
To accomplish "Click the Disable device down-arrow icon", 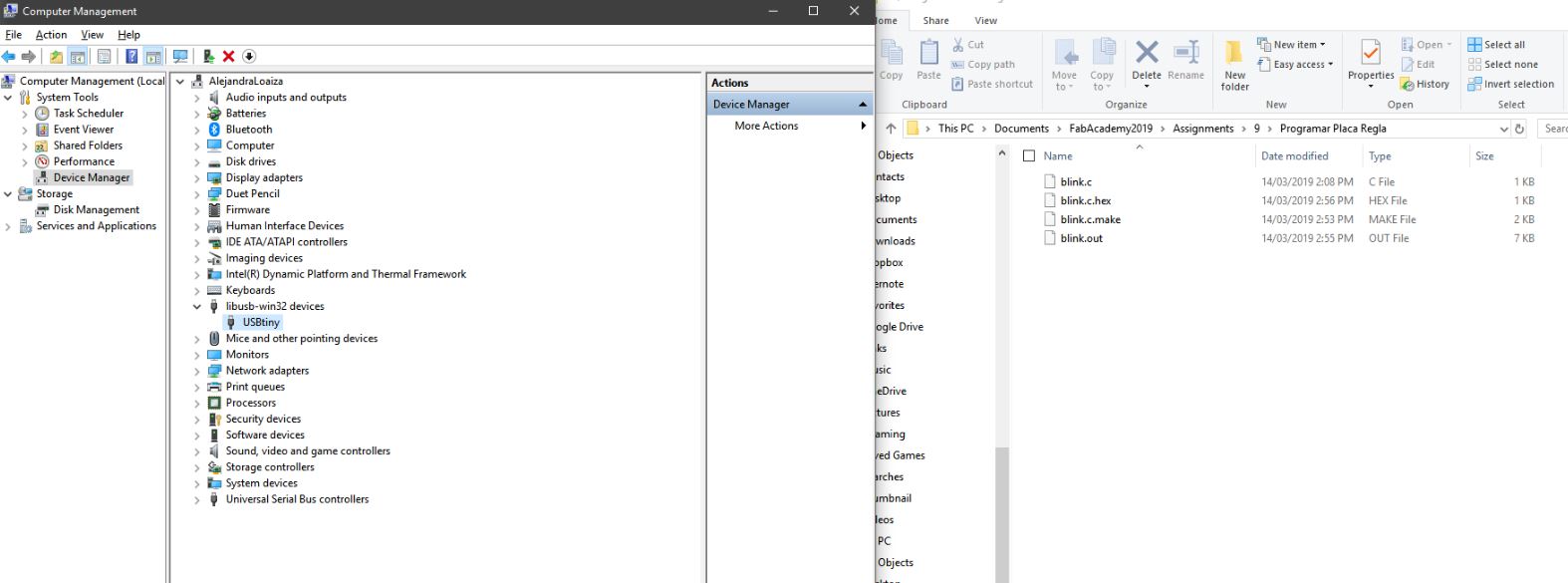I will [x=249, y=57].
